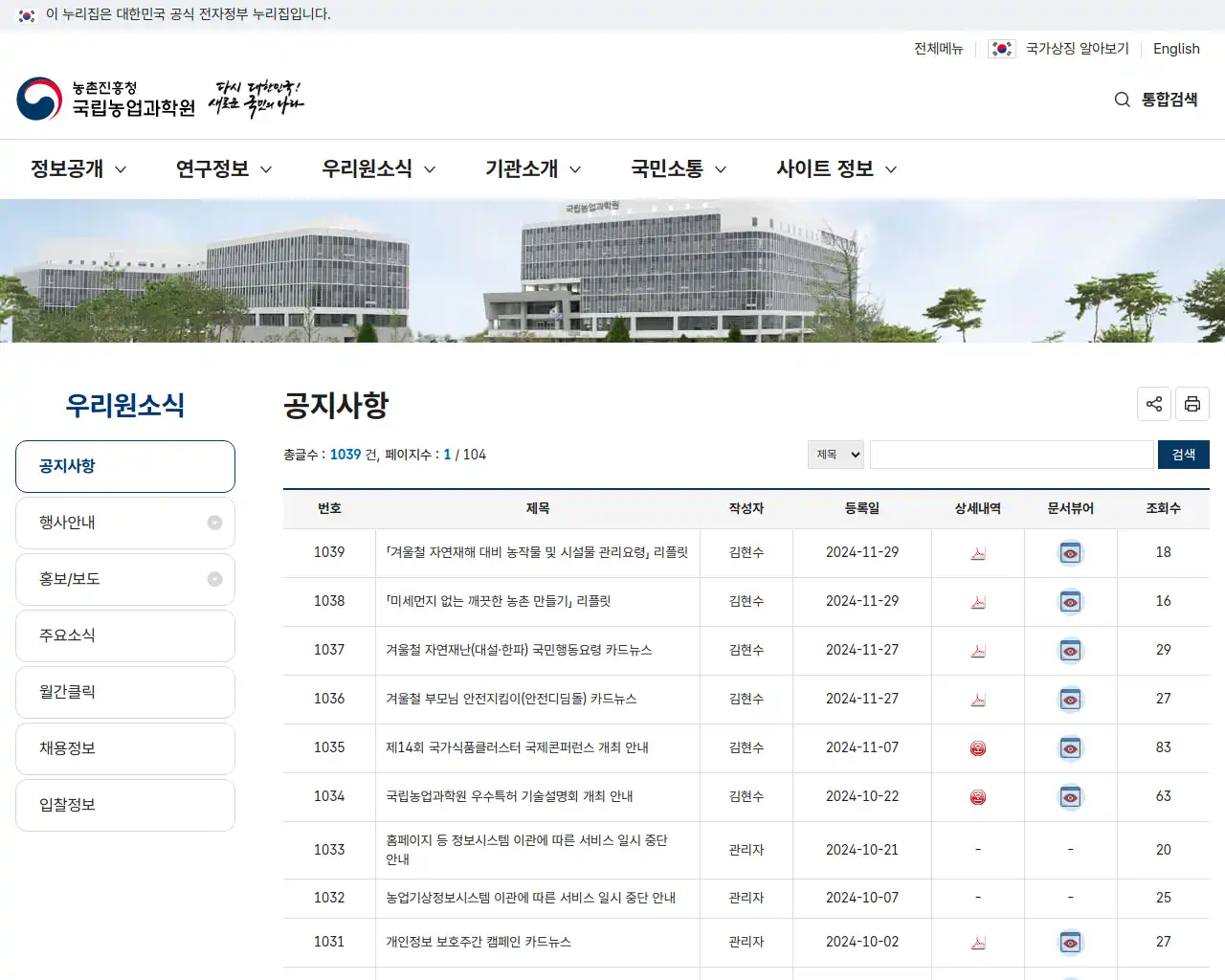This screenshot has width=1225, height=980.
Task: Select 공지사항 in the sidebar
Action: (x=125, y=466)
